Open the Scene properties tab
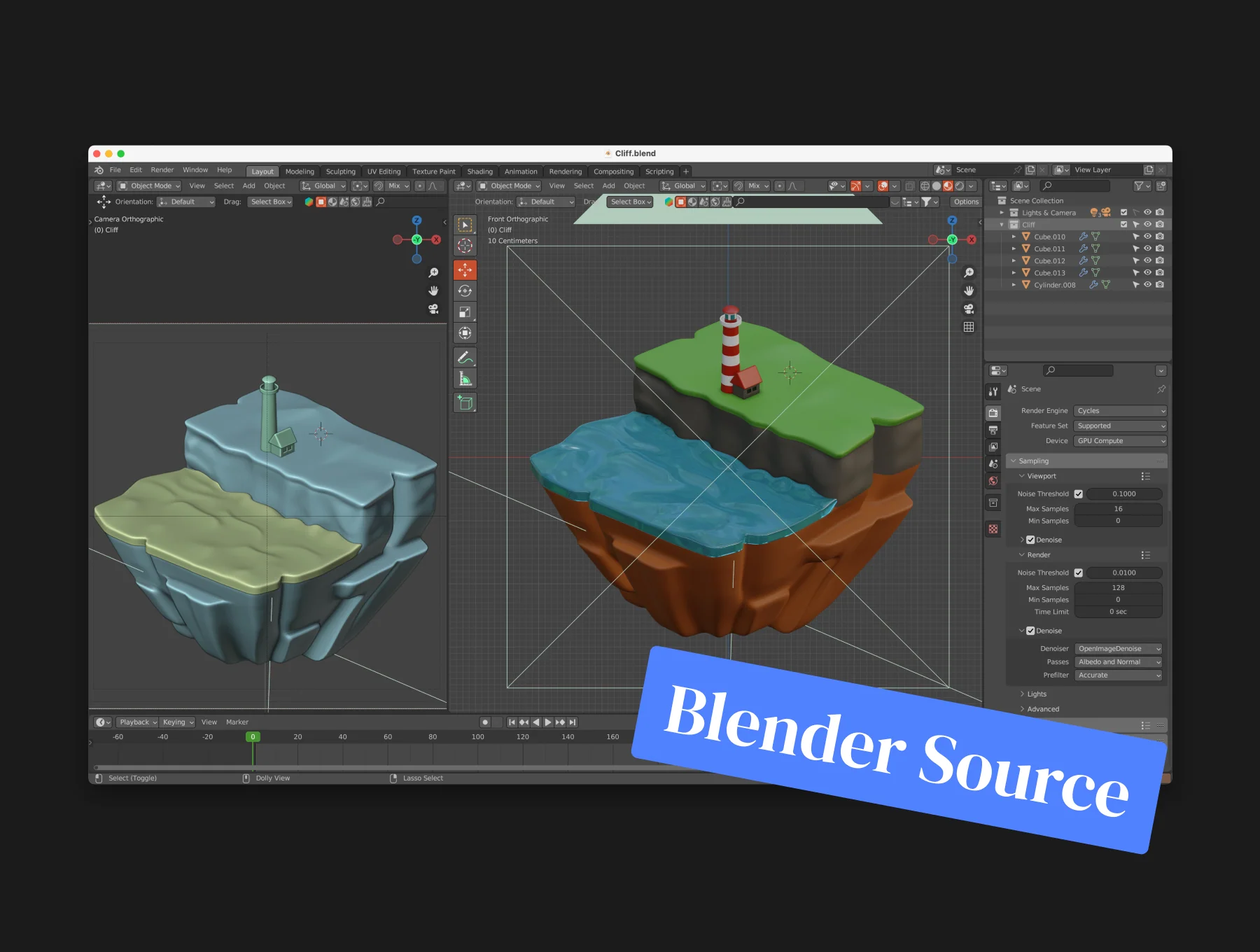1260x952 pixels. tap(993, 464)
